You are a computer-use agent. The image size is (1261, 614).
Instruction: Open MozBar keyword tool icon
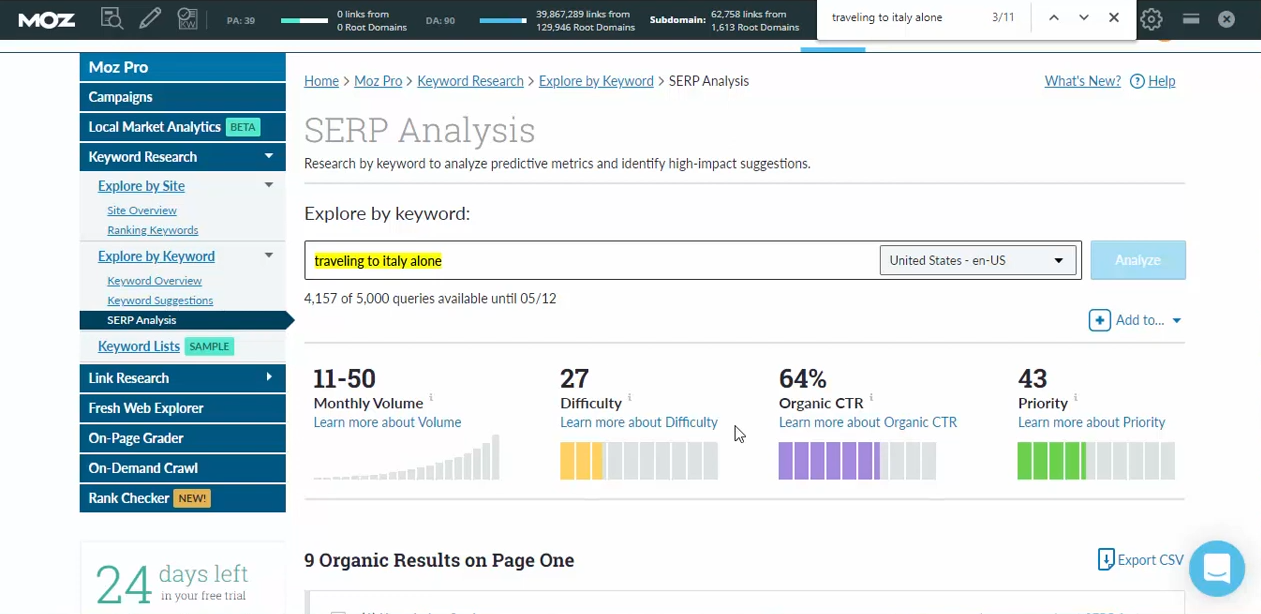[x=187, y=18]
